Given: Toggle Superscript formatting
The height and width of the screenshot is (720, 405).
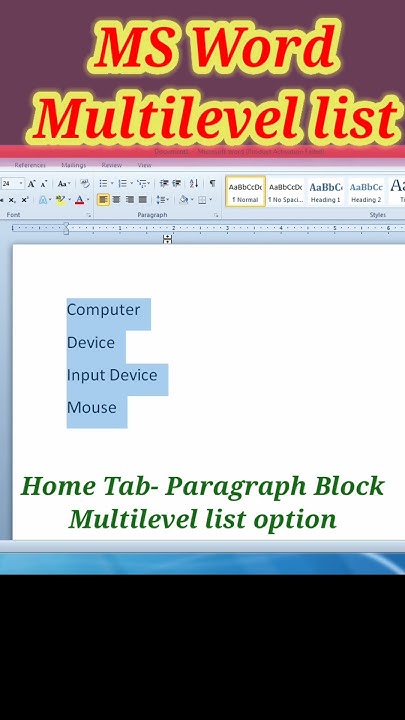Looking at the screenshot, I should (x=25, y=200).
